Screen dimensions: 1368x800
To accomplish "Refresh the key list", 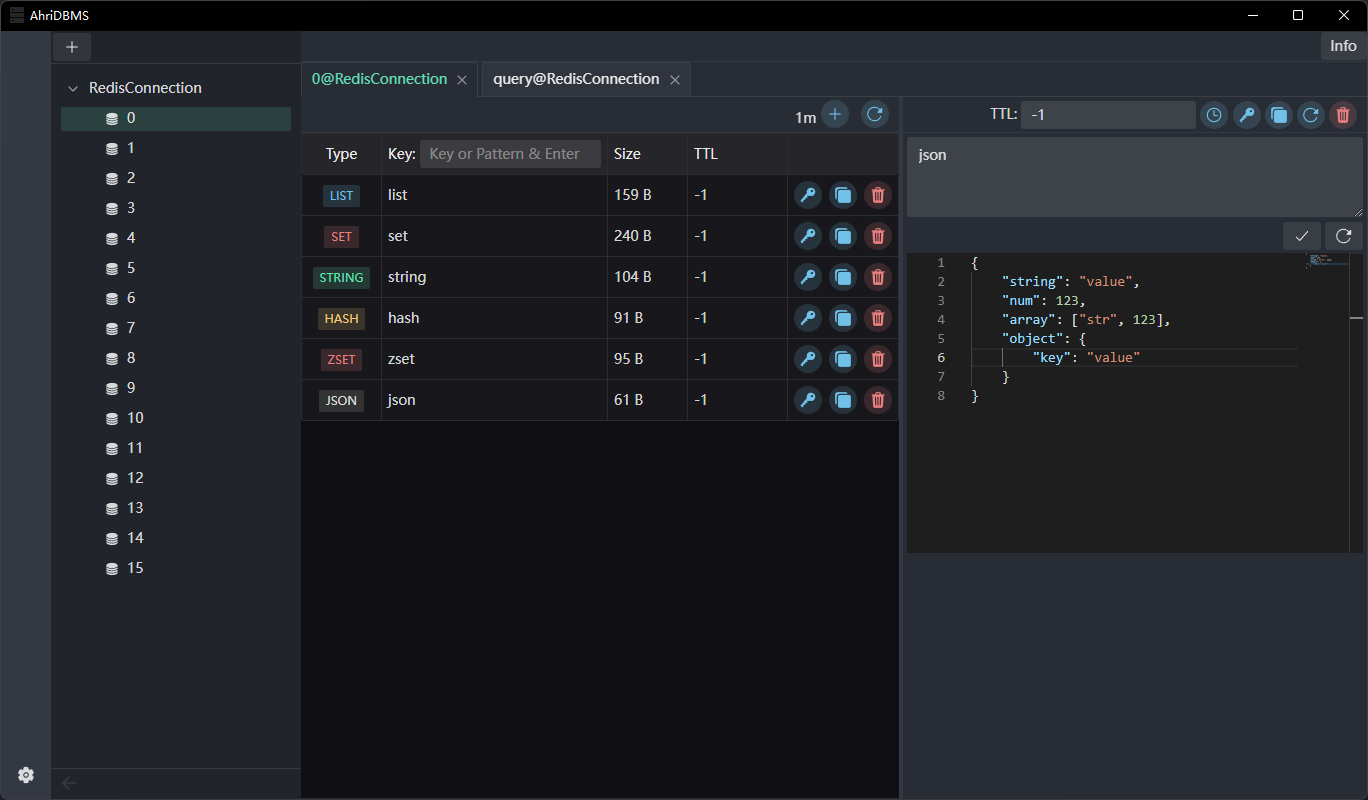I will click(875, 114).
